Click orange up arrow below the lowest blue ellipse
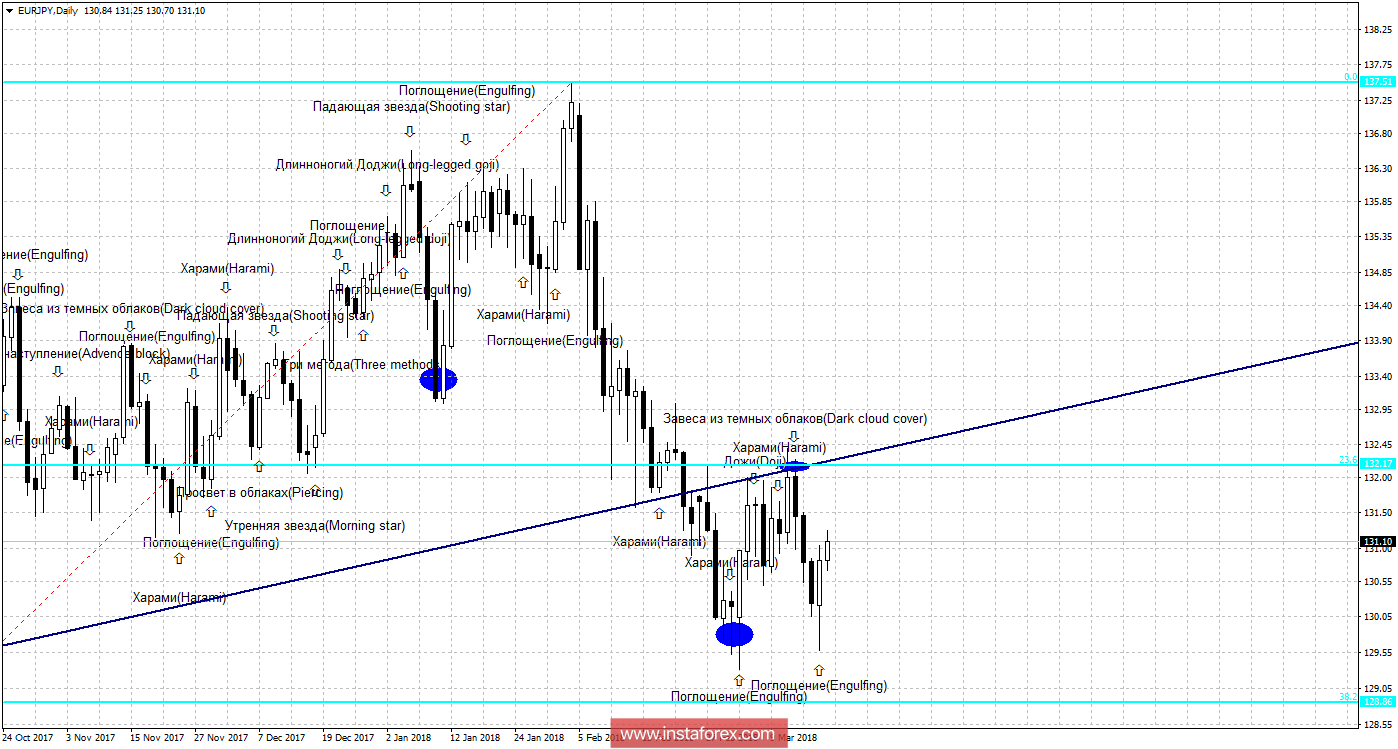Viewport: 1398px width, 749px height. (x=739, y=679)
